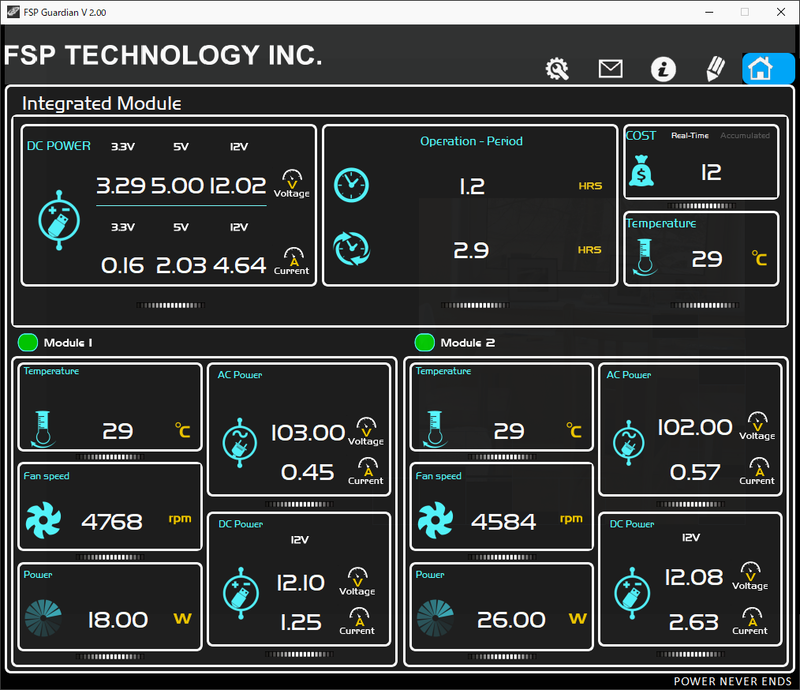Click the 103.00 AC voltage reading
Image resolution: width=800 pixels, height=690 pixels.
click(308, 433)
